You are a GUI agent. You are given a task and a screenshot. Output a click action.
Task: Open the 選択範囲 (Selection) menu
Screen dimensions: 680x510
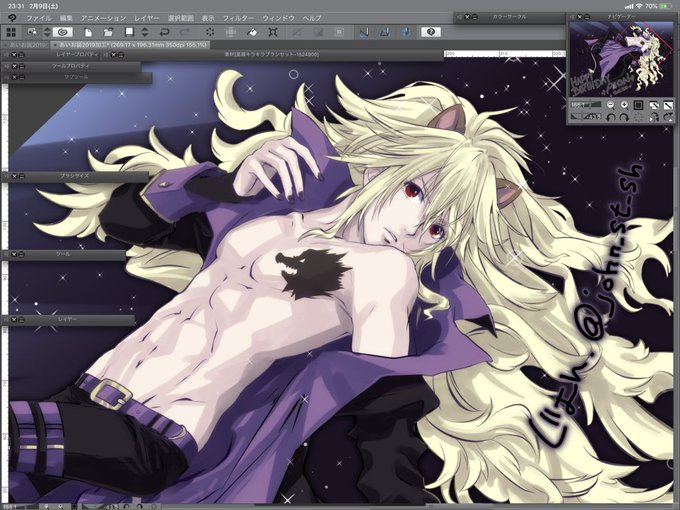180,18
